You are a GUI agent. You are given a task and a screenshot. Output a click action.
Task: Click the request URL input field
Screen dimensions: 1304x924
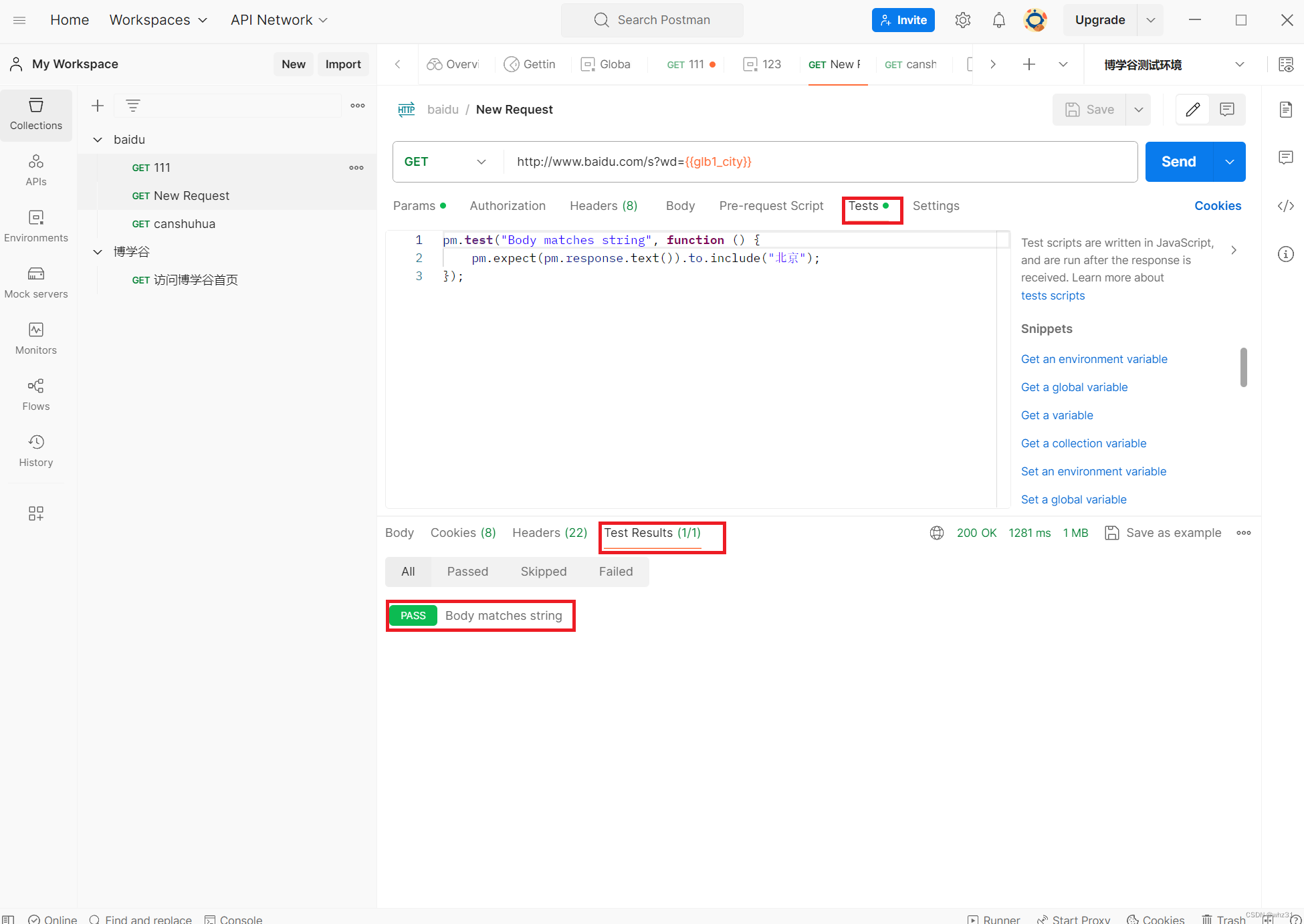click(802, 162)
